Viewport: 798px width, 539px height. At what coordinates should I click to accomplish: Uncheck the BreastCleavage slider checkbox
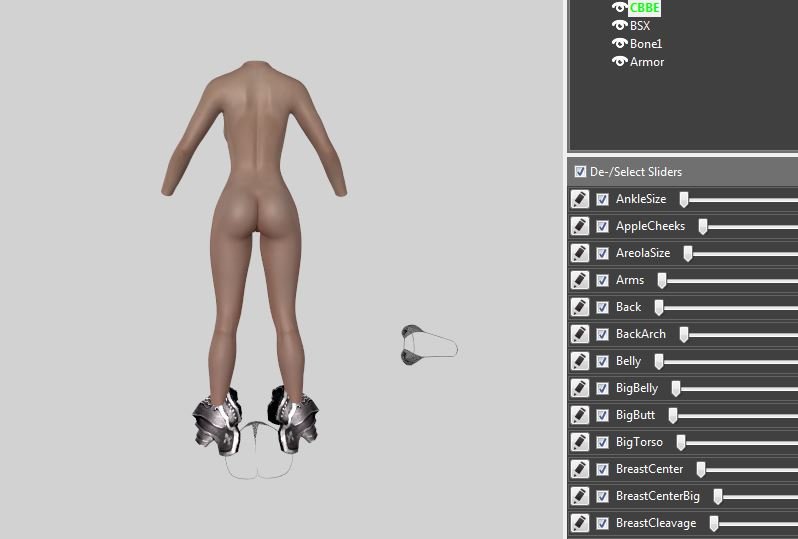[602, 523]
